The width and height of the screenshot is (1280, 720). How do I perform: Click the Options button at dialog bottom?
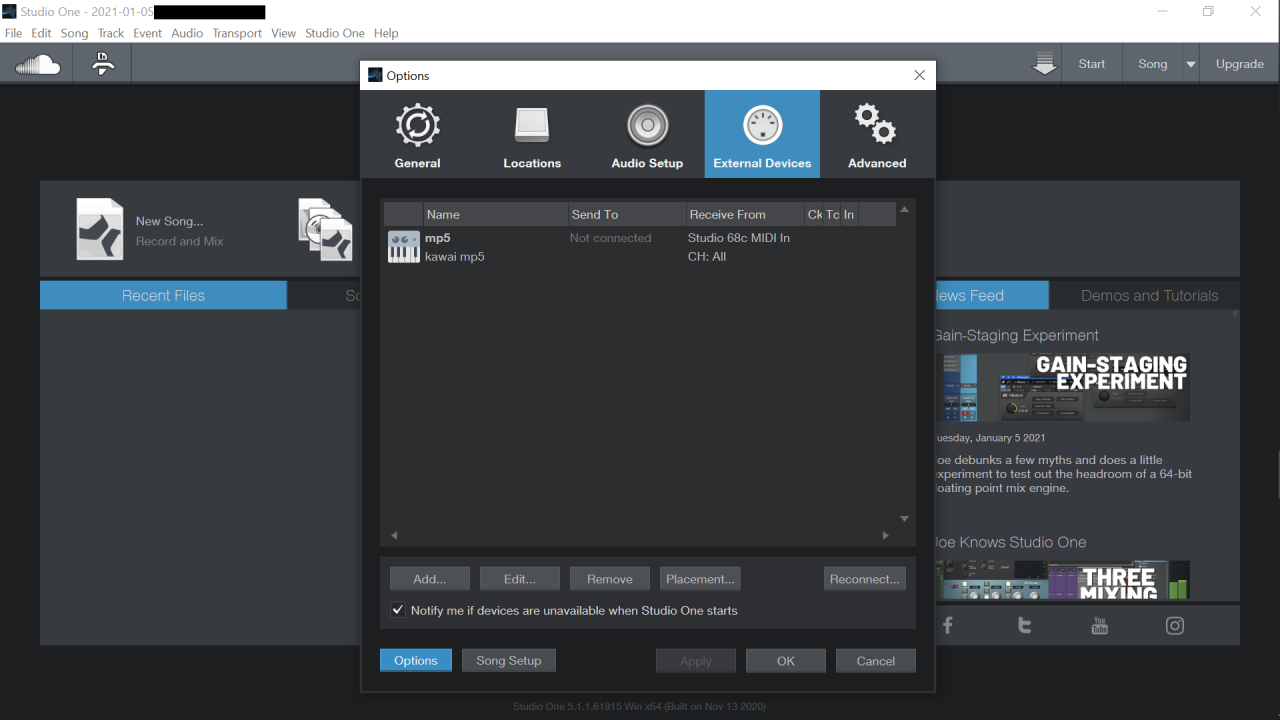click(x=416, y=661)
